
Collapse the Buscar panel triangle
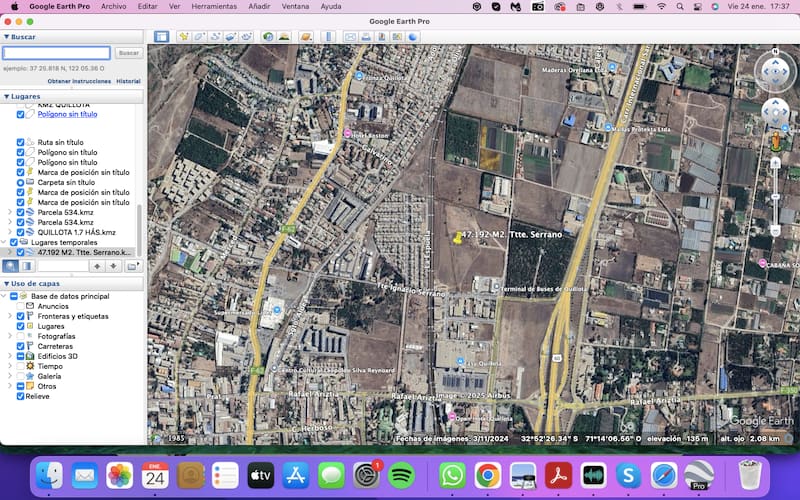(7, 37)
